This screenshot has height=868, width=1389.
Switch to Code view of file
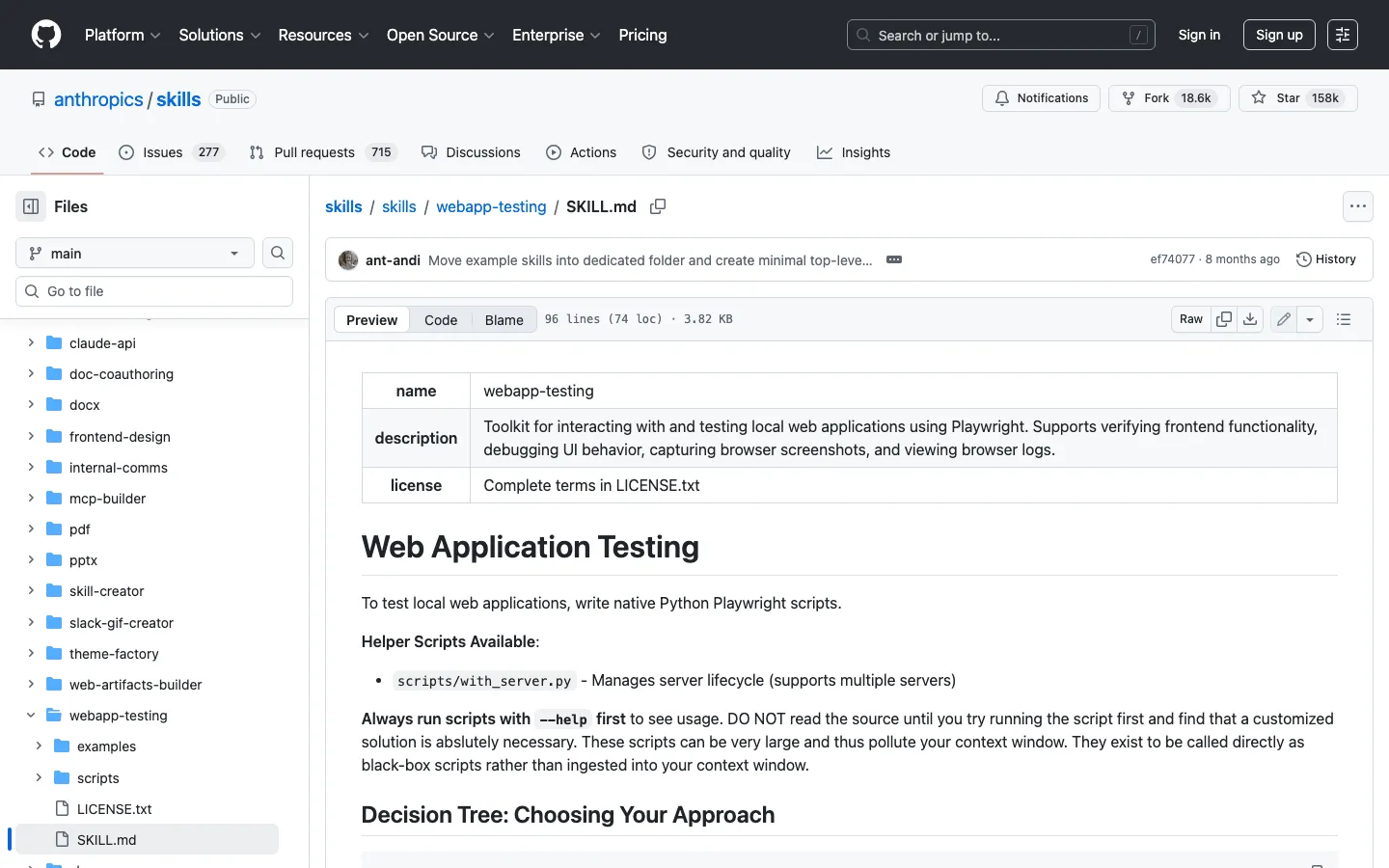click(441, 319)
